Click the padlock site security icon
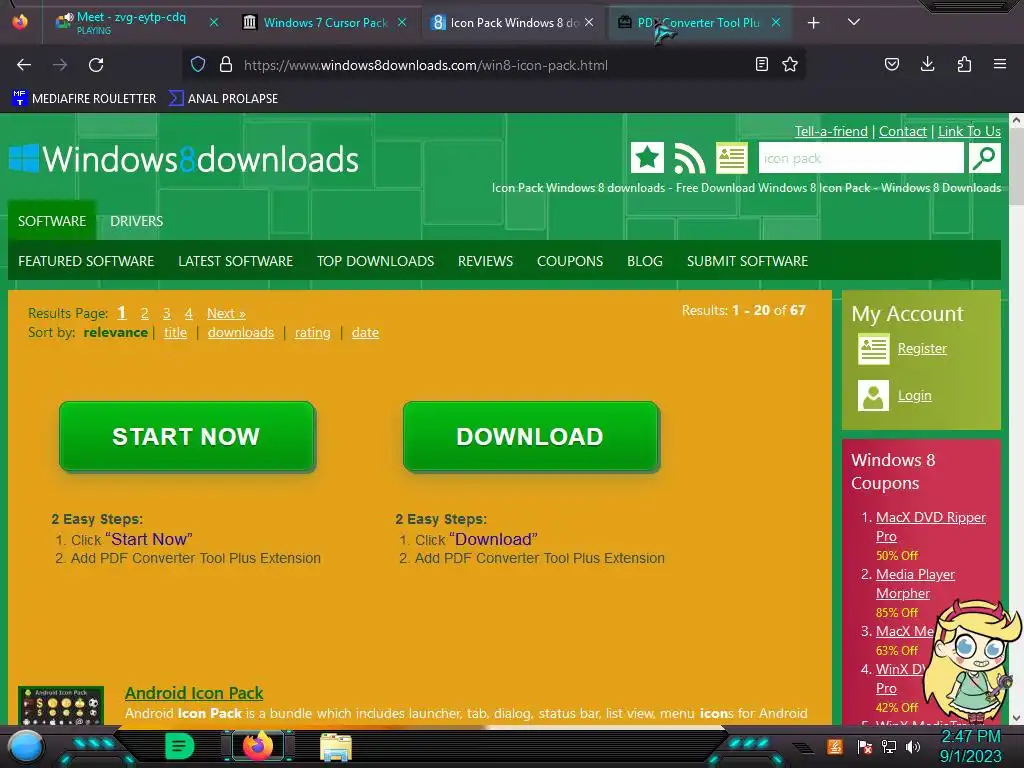Screen dimensions: 1024x768 pyautogui.click(x=226, y=65)
